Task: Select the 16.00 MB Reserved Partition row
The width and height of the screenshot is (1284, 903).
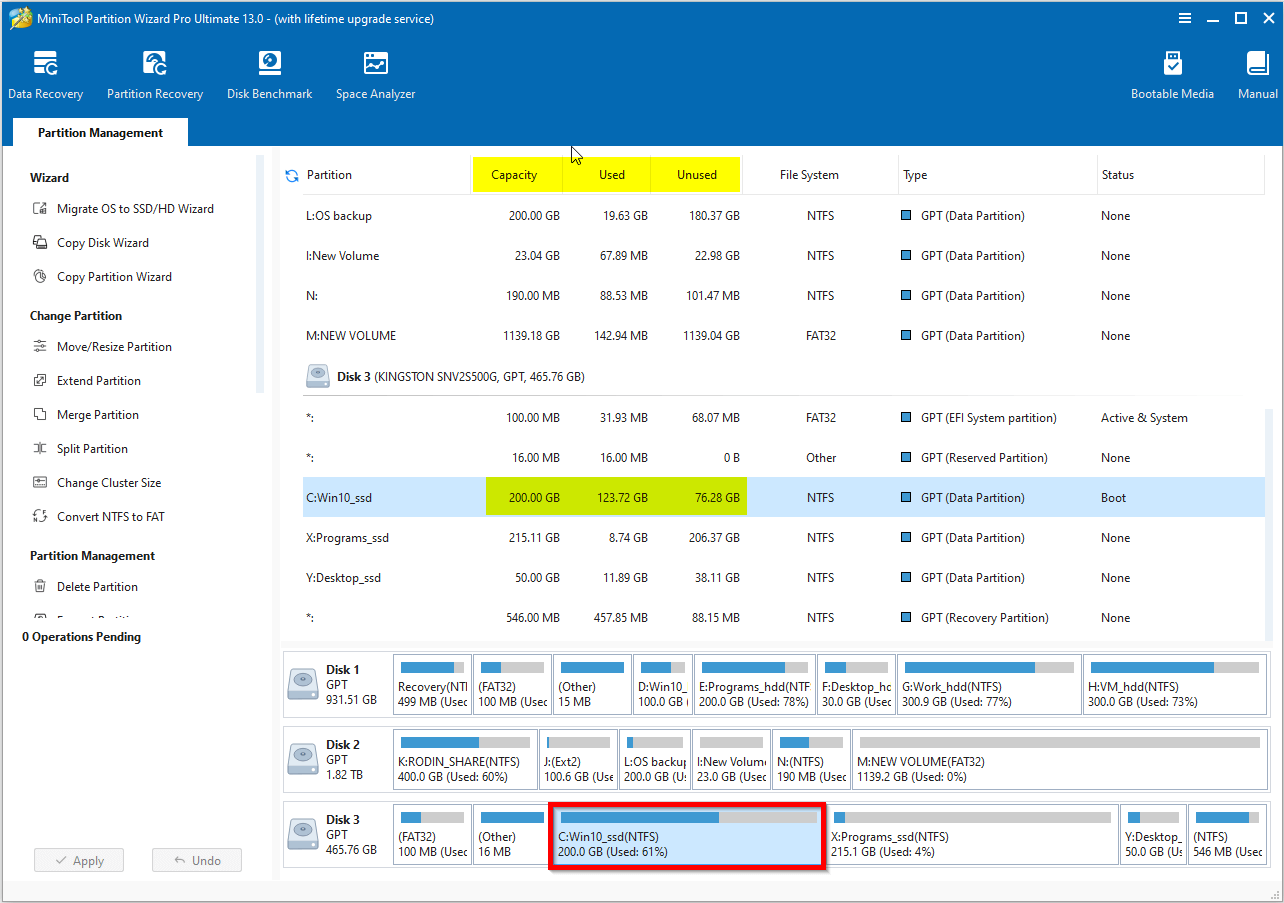Action: pos(784,458)
